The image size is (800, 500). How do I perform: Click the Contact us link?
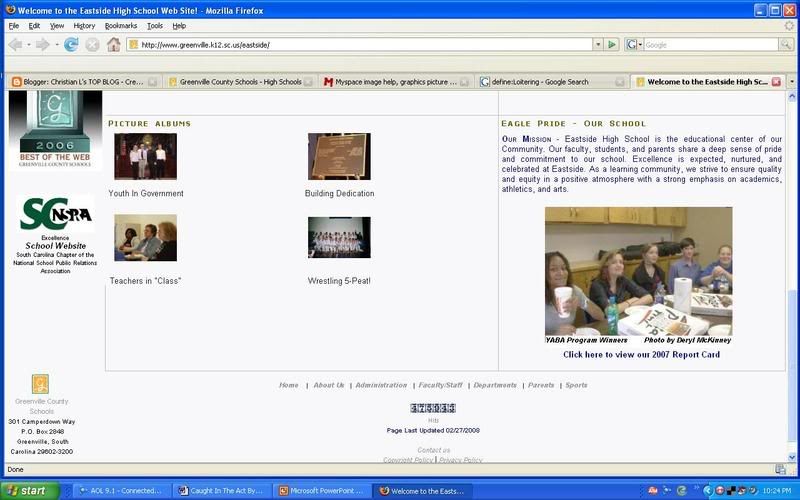(434, 450)
